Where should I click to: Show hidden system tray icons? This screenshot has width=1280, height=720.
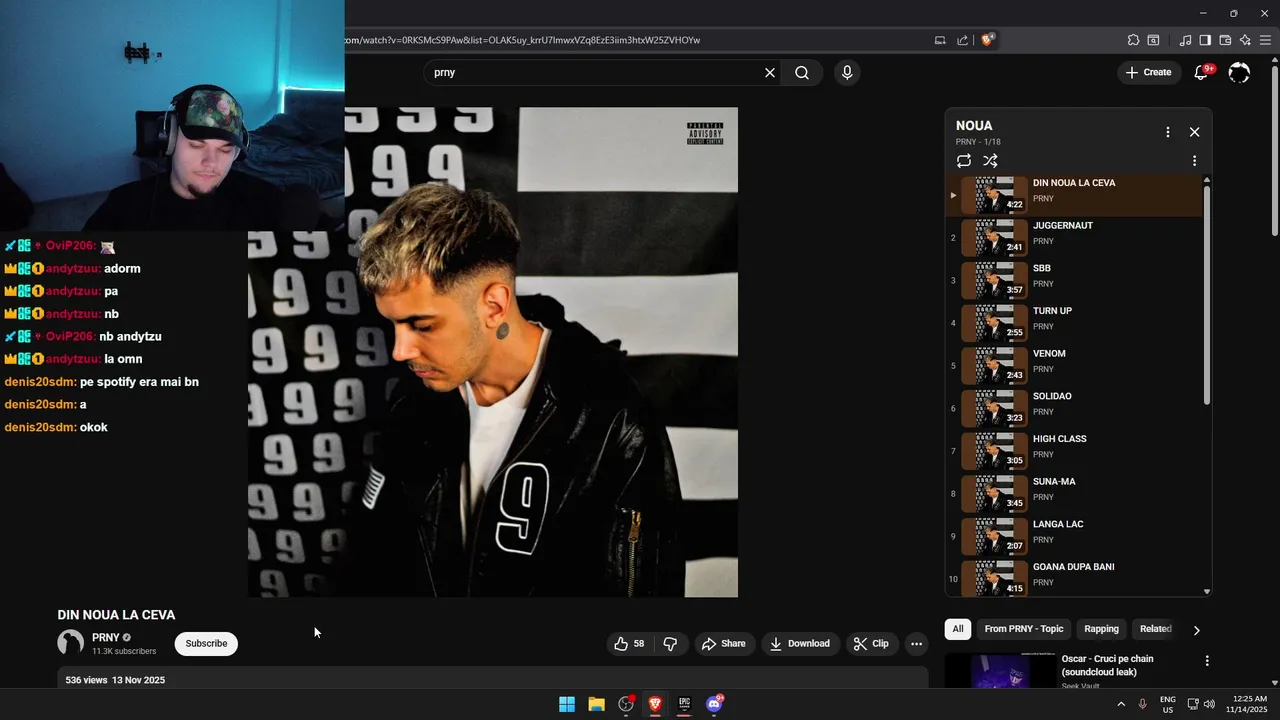(1121, 704)
